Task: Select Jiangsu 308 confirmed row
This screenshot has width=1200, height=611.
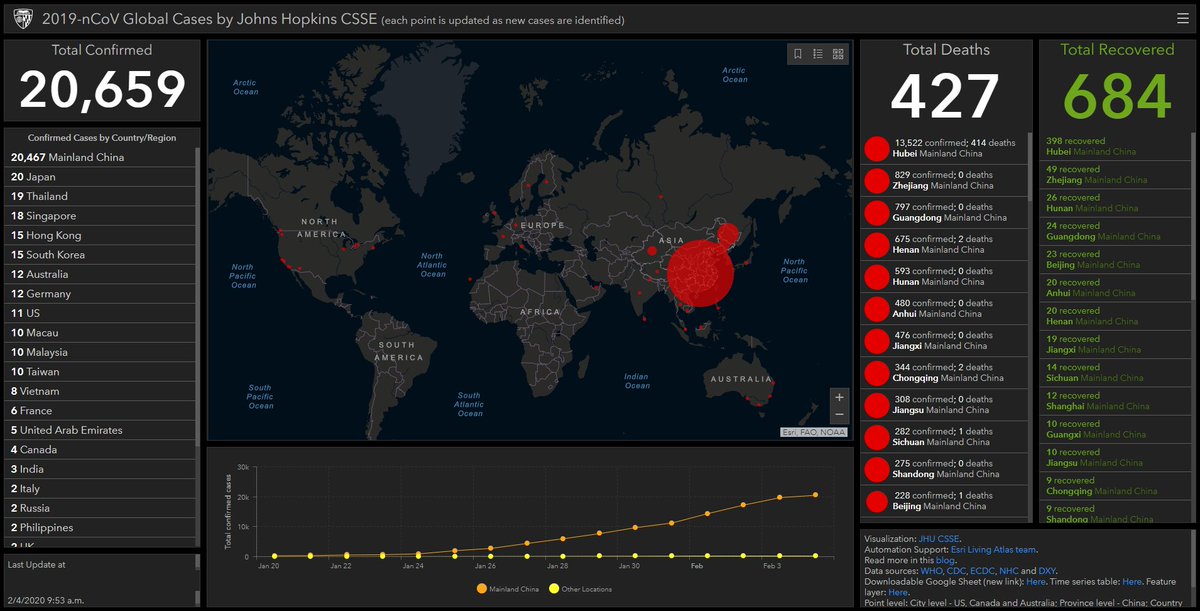Action: coord(943,404)
